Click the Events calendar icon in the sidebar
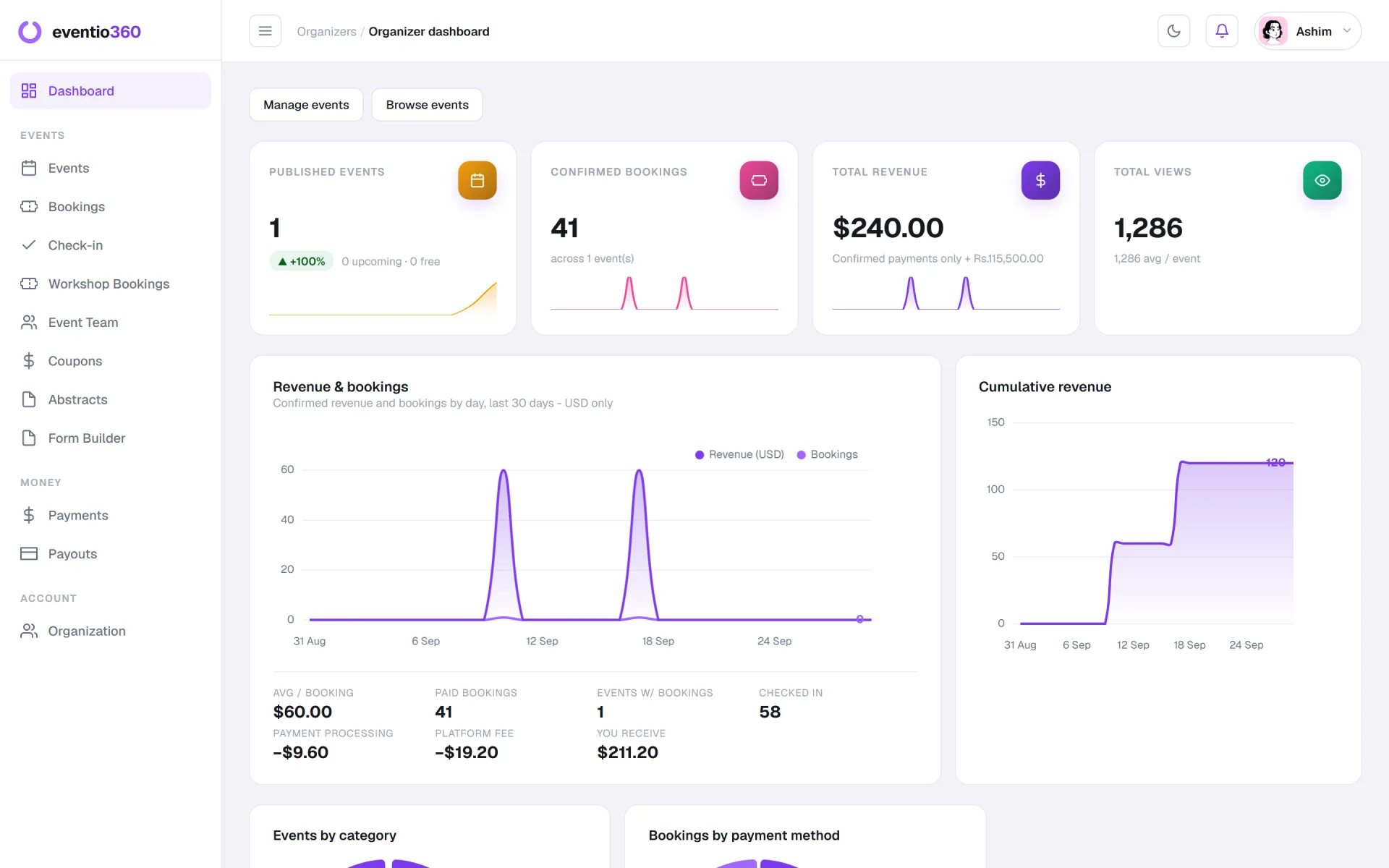Screen dimensions: 1389x868 pyautogui.click(x=29, y=168)
